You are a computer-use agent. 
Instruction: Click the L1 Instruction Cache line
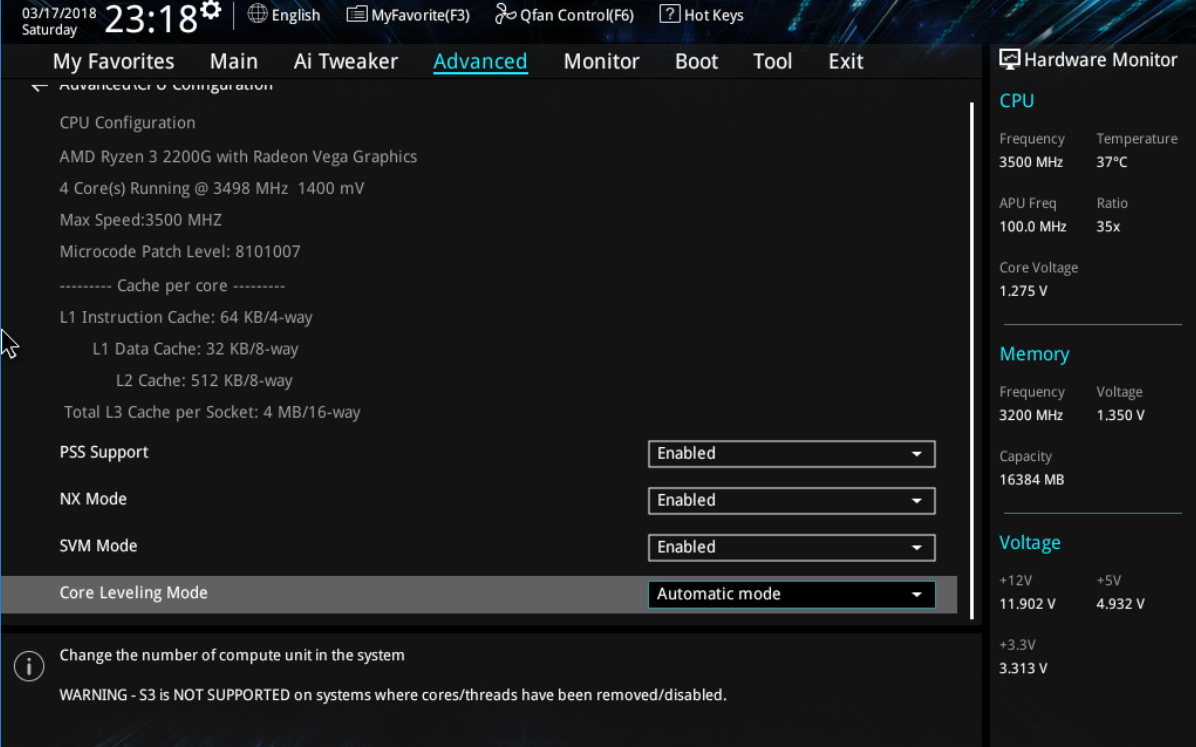[x=186, y=317]
